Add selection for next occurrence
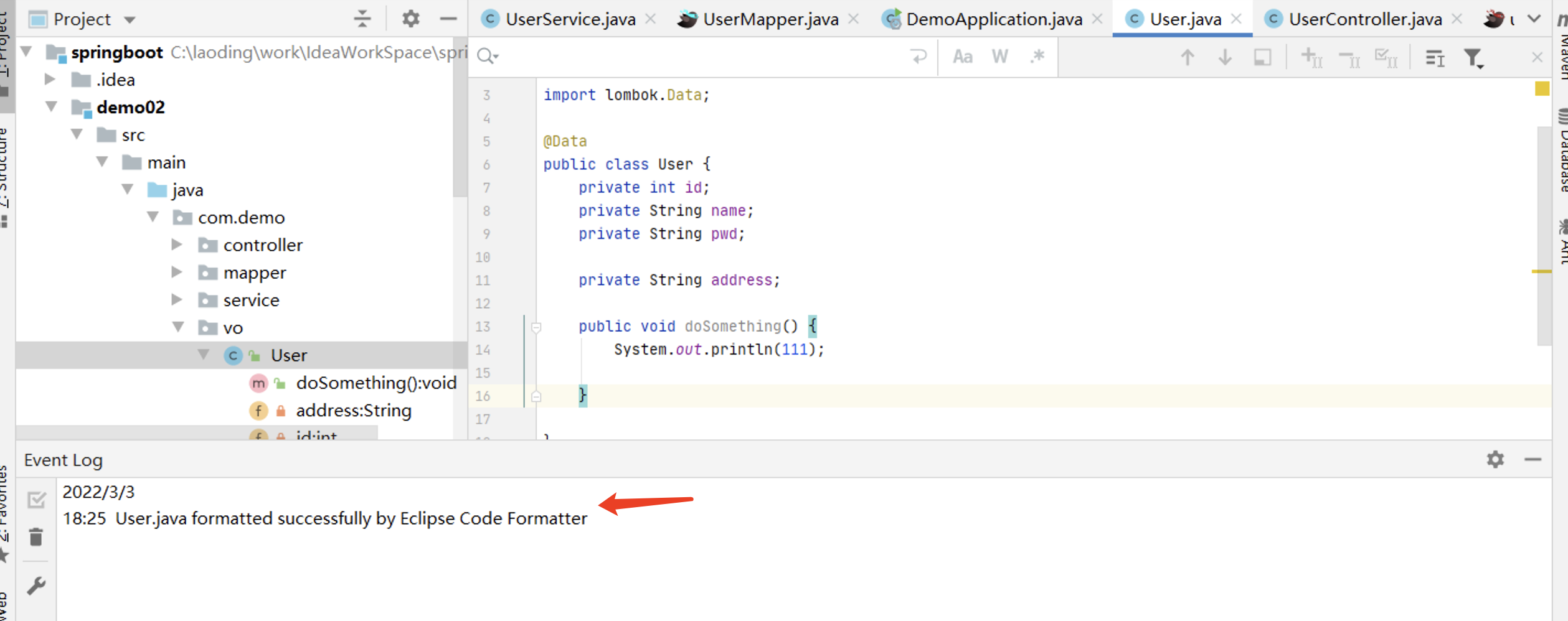The image size is (1568, 621). (1311, 58)
